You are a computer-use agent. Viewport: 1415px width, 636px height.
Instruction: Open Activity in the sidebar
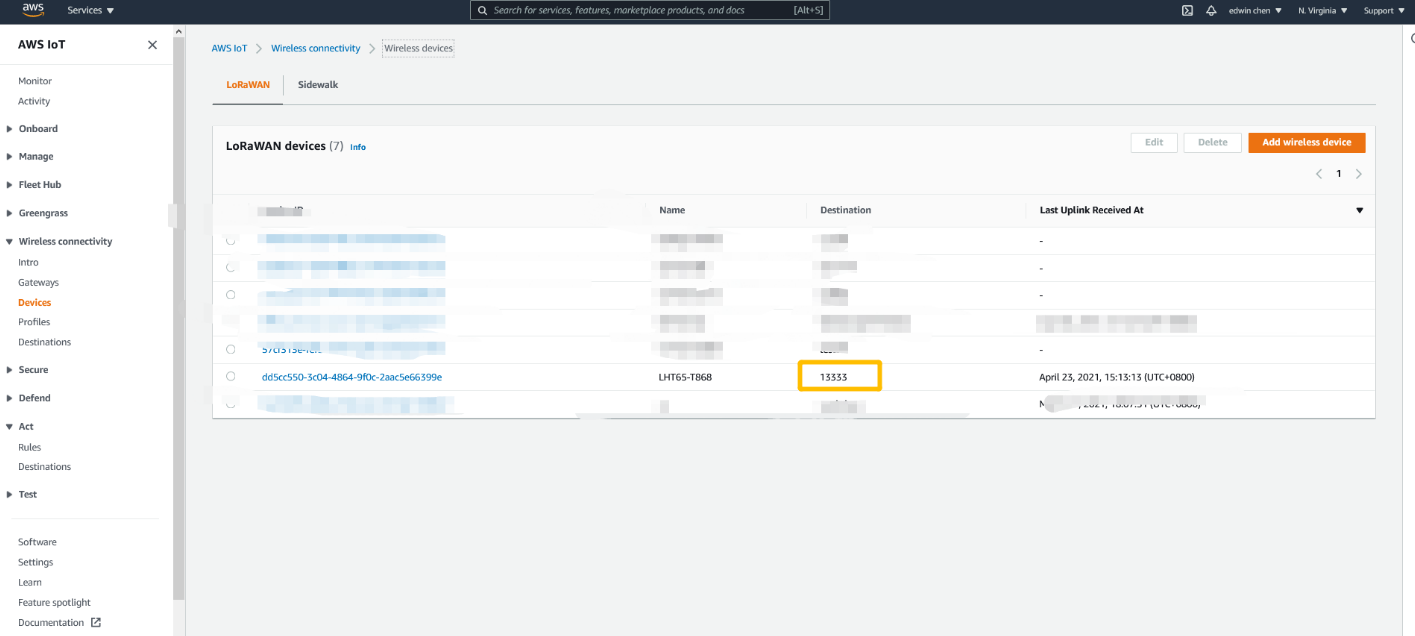[34, 101]
